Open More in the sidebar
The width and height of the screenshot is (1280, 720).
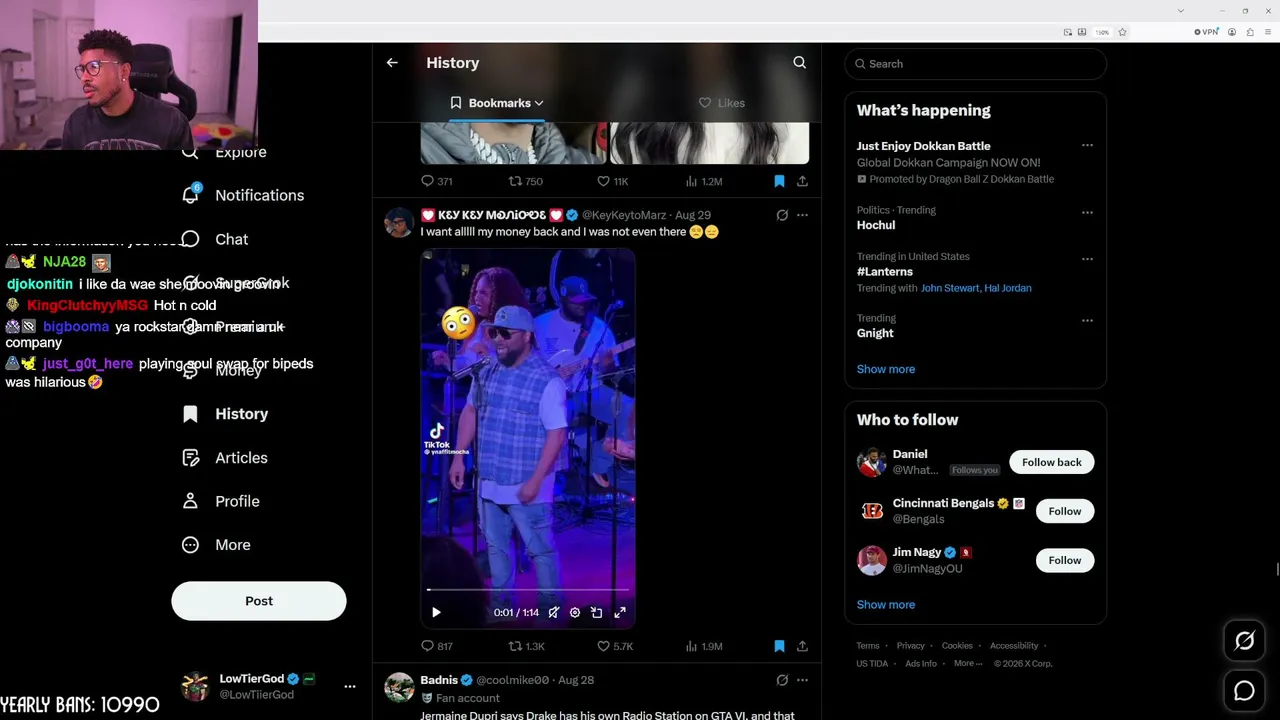click(x=216, y=545)
